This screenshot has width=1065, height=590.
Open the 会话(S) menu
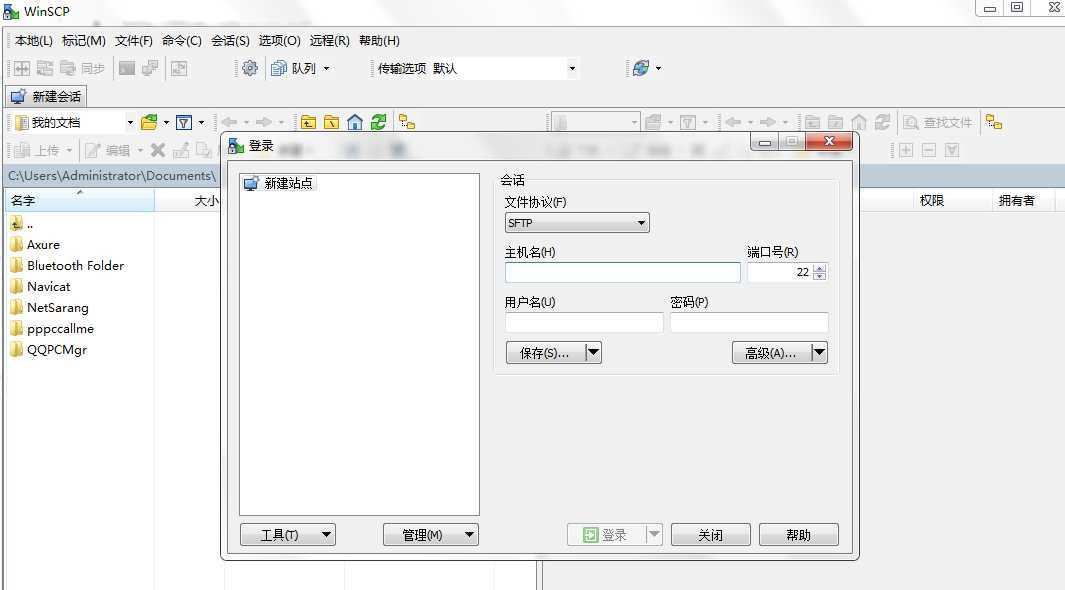pyautogui.click(x=230, y=41)
